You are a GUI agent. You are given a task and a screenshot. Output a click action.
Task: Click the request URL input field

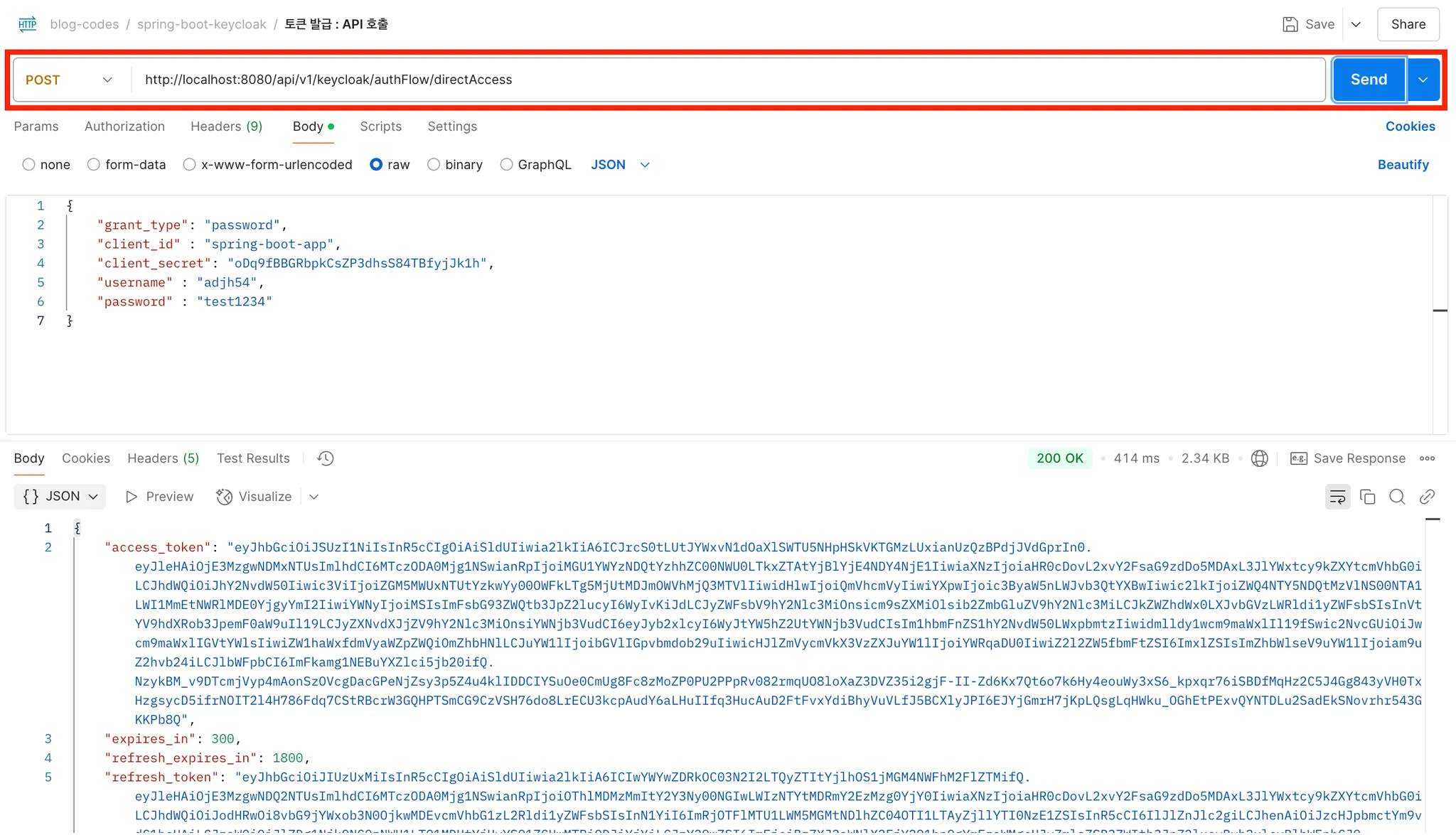coord(725,80)
